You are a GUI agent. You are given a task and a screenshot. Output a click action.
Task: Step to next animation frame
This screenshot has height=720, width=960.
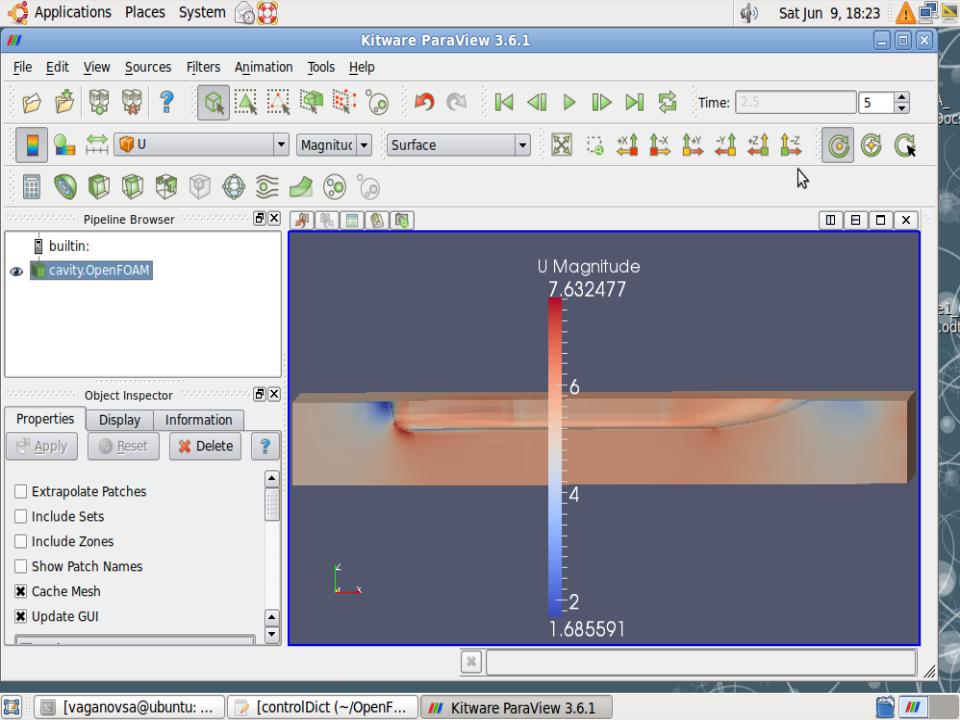[x=602, y=102]
